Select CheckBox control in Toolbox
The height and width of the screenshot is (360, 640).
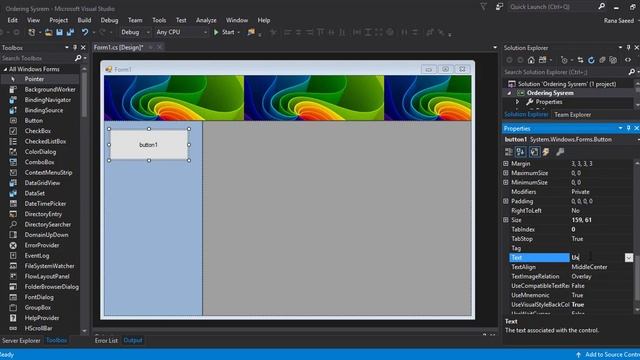click(38, 131)
